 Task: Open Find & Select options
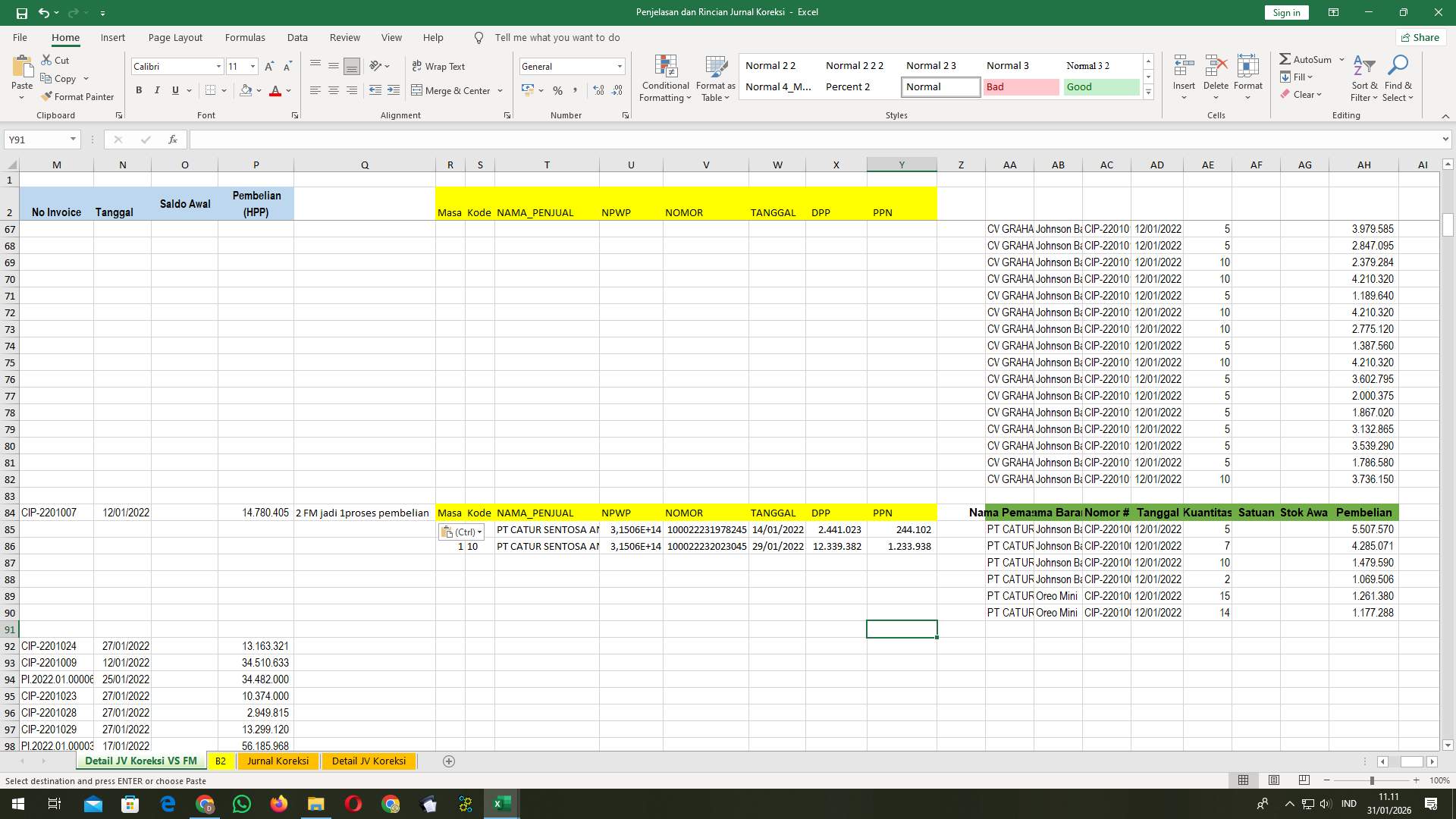1398,78
